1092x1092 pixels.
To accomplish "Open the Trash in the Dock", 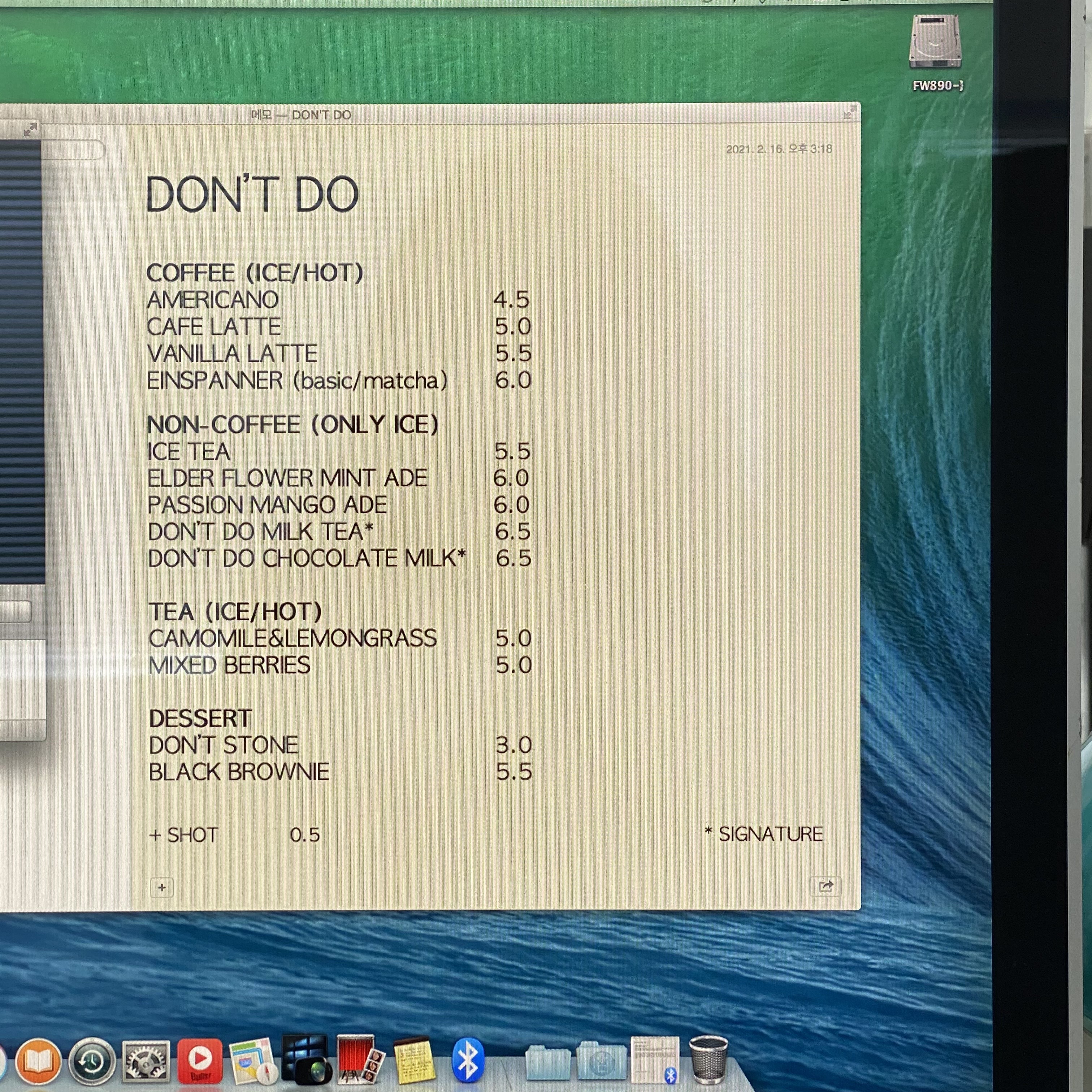I will 709,1060.
